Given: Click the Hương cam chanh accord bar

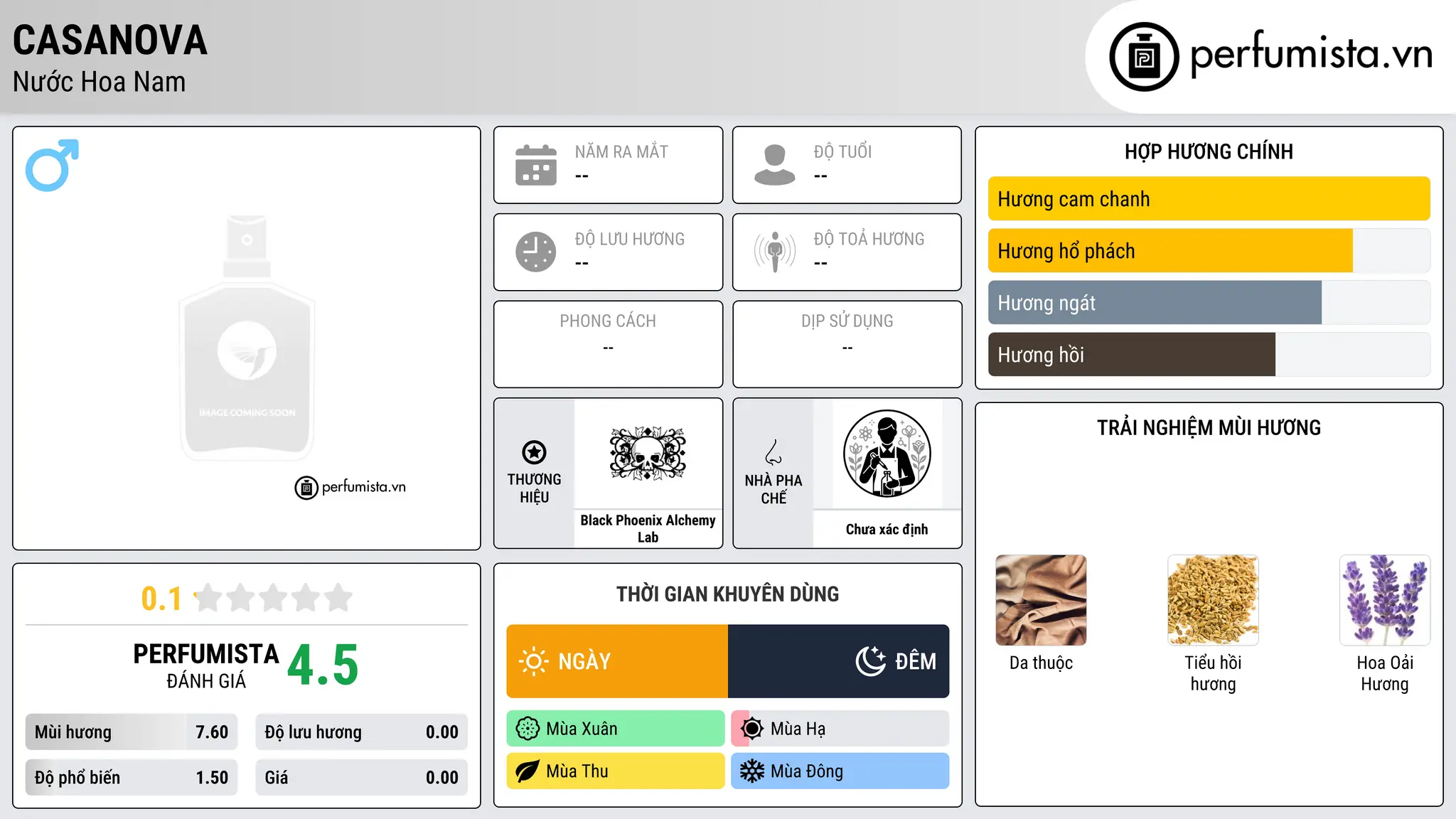Looking at the screenshot, I should point(1209,199).
